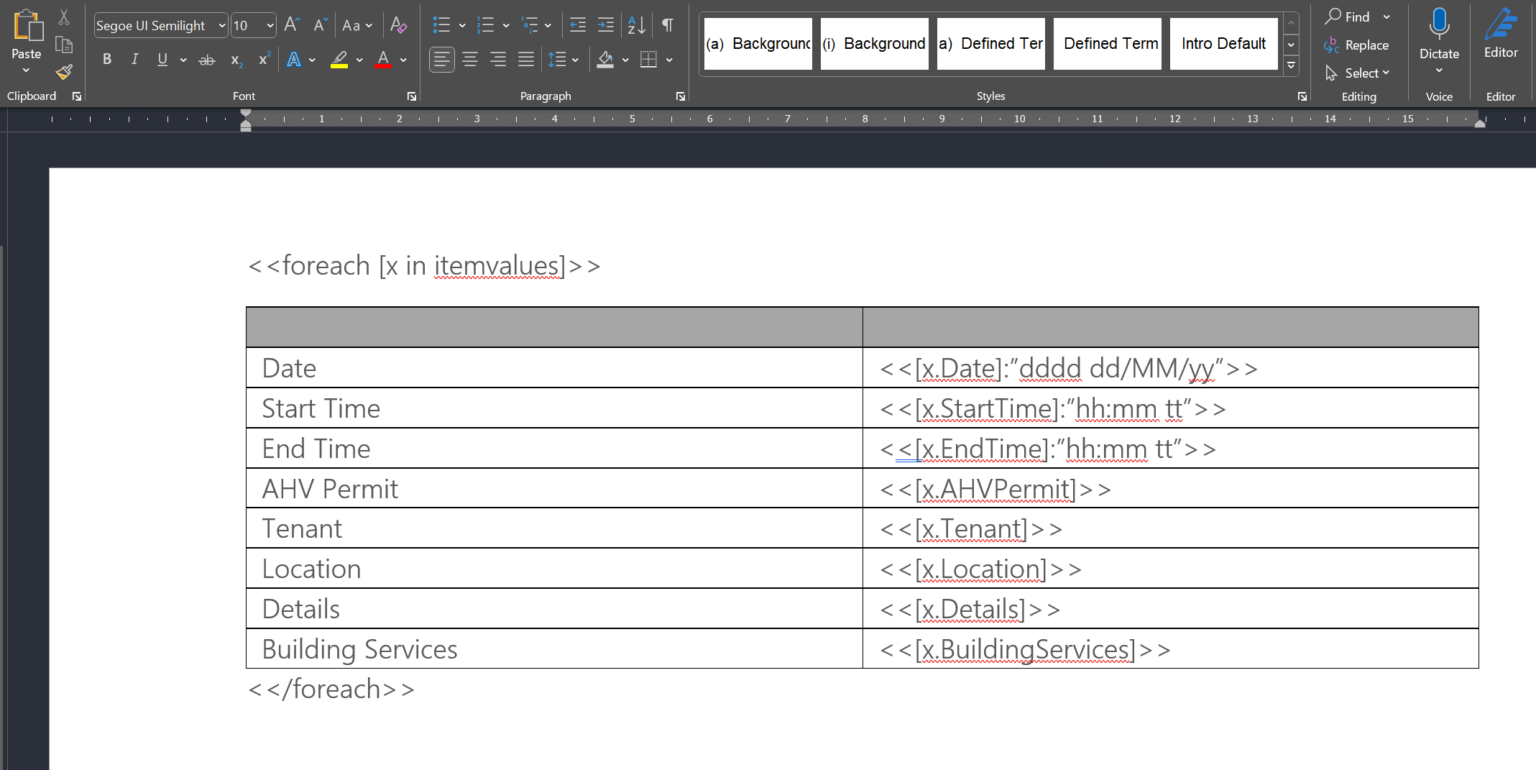
Task: Click the Replace button
Action: (x=1356, y=45)
